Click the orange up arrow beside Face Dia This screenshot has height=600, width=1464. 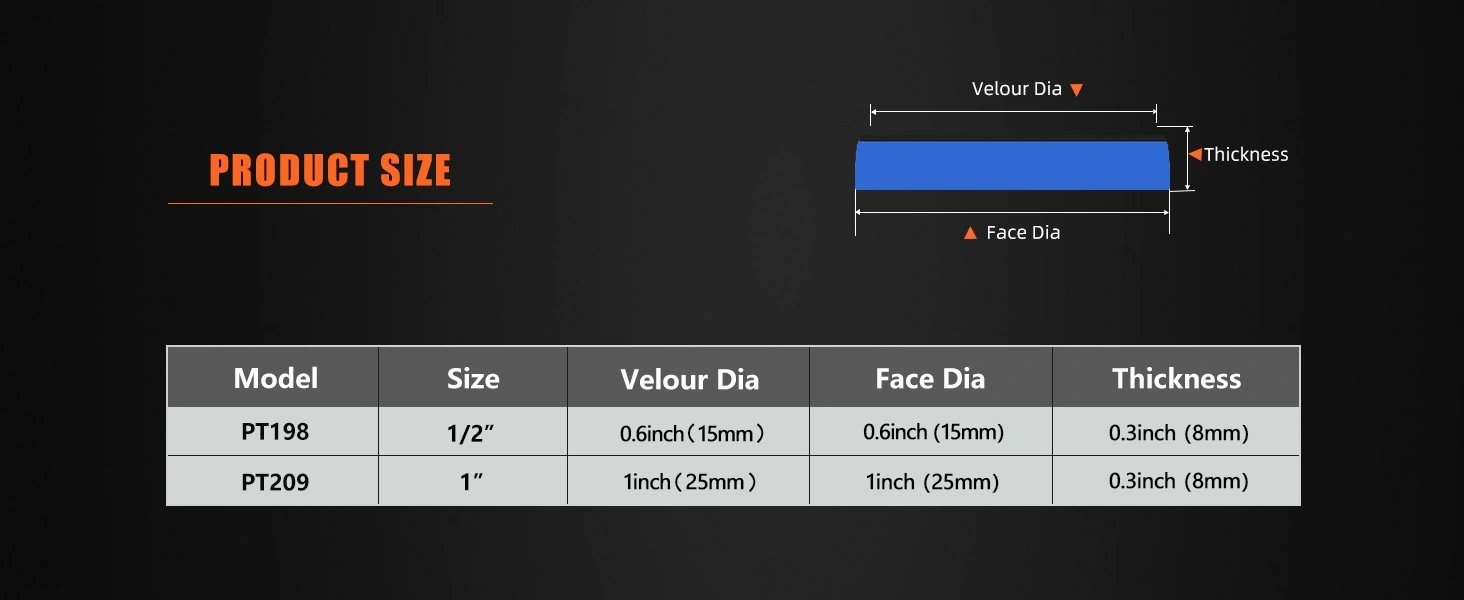click(x=969, y=233)
